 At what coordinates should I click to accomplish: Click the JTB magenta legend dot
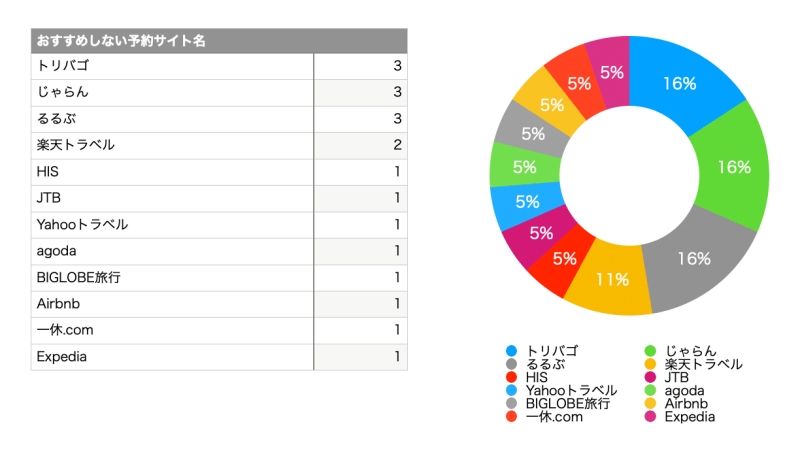[650, 377]
